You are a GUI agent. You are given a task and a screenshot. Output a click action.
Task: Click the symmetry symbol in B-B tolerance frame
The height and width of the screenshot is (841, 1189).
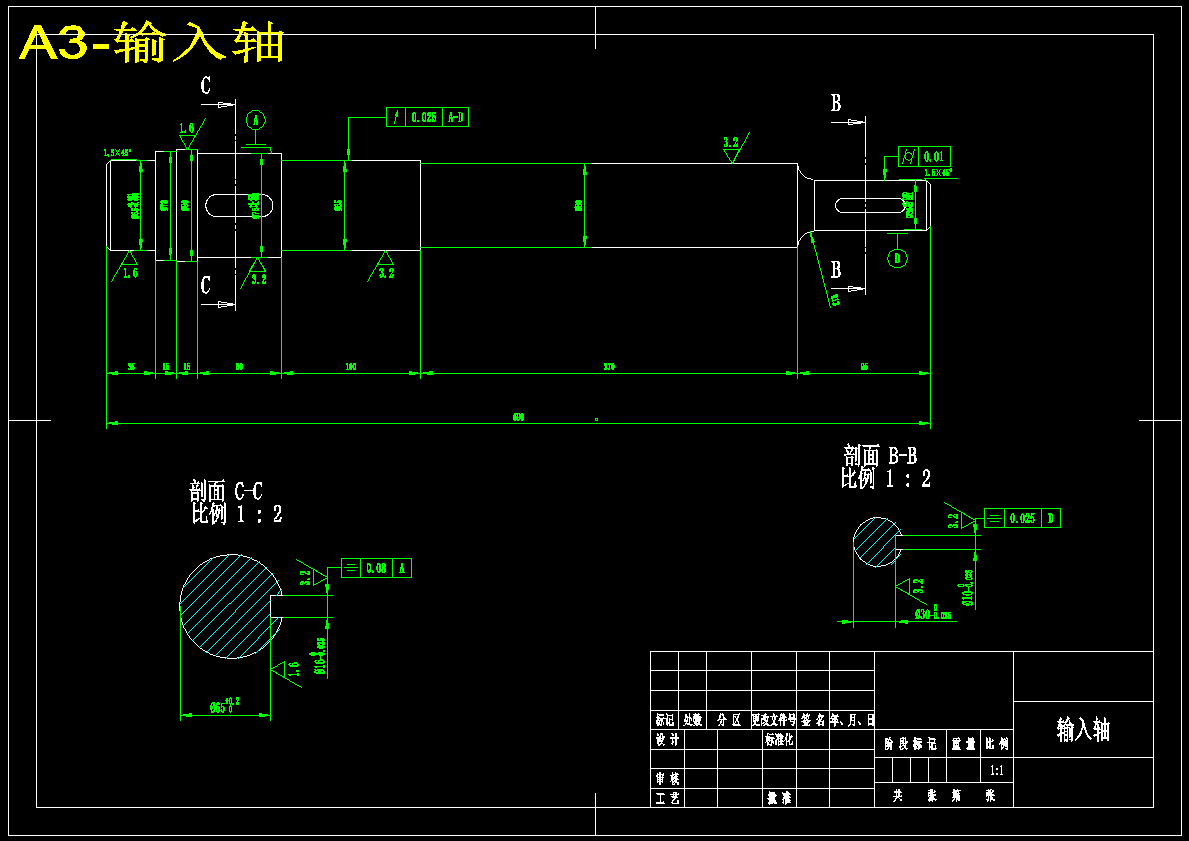pyautogui.click(x=994, y=519)
